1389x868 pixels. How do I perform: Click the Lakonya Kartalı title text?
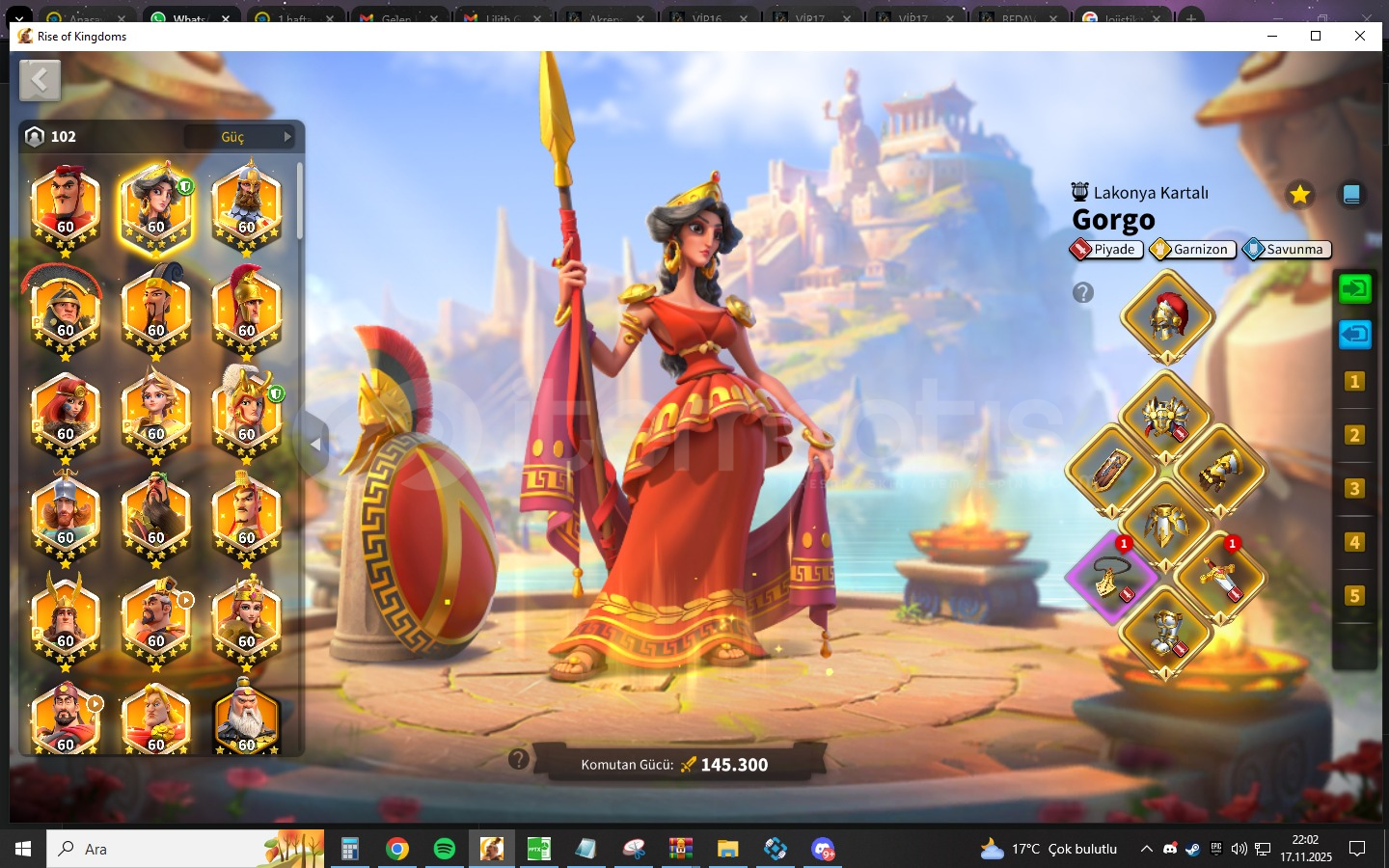[x=1151, y=193]
